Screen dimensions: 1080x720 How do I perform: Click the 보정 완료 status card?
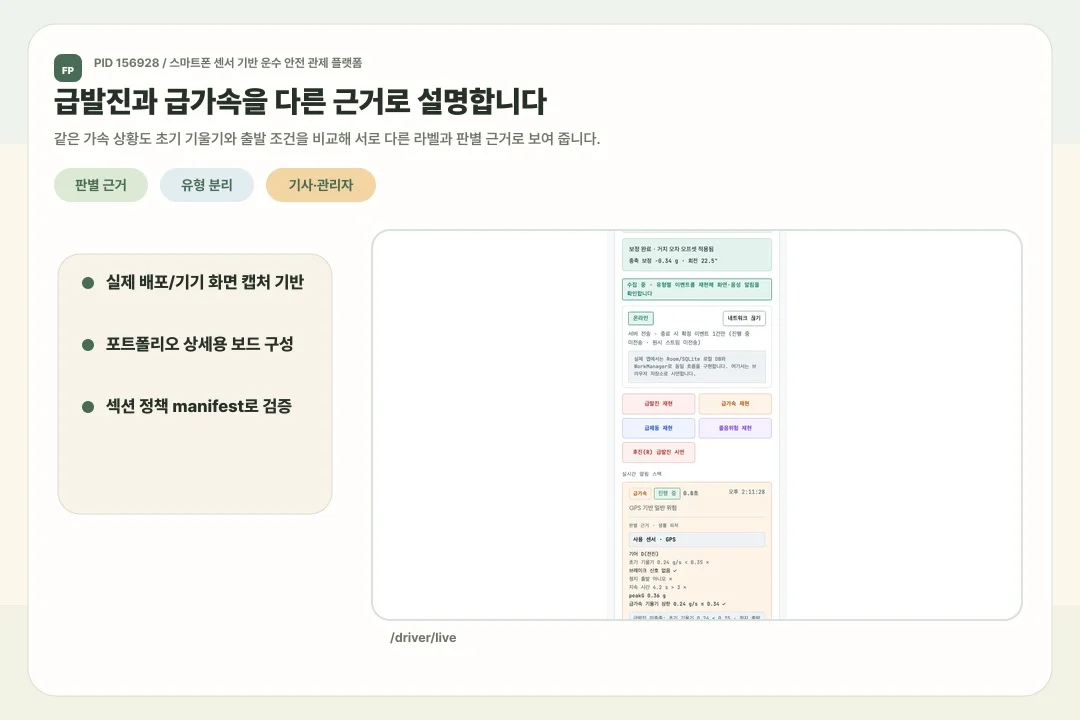tap(696, 255)
